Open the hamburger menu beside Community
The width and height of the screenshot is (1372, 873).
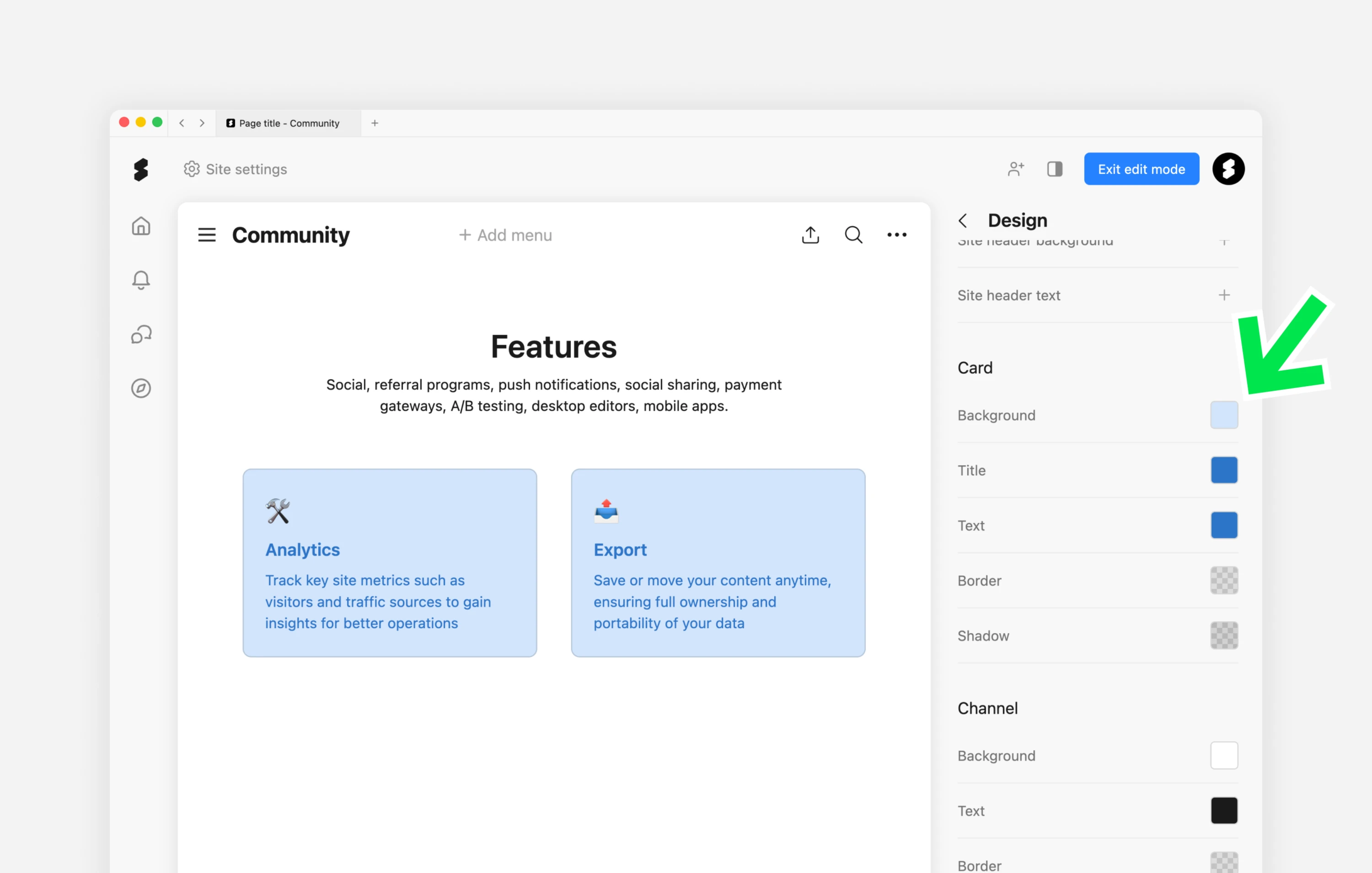[x=207, y=235]
